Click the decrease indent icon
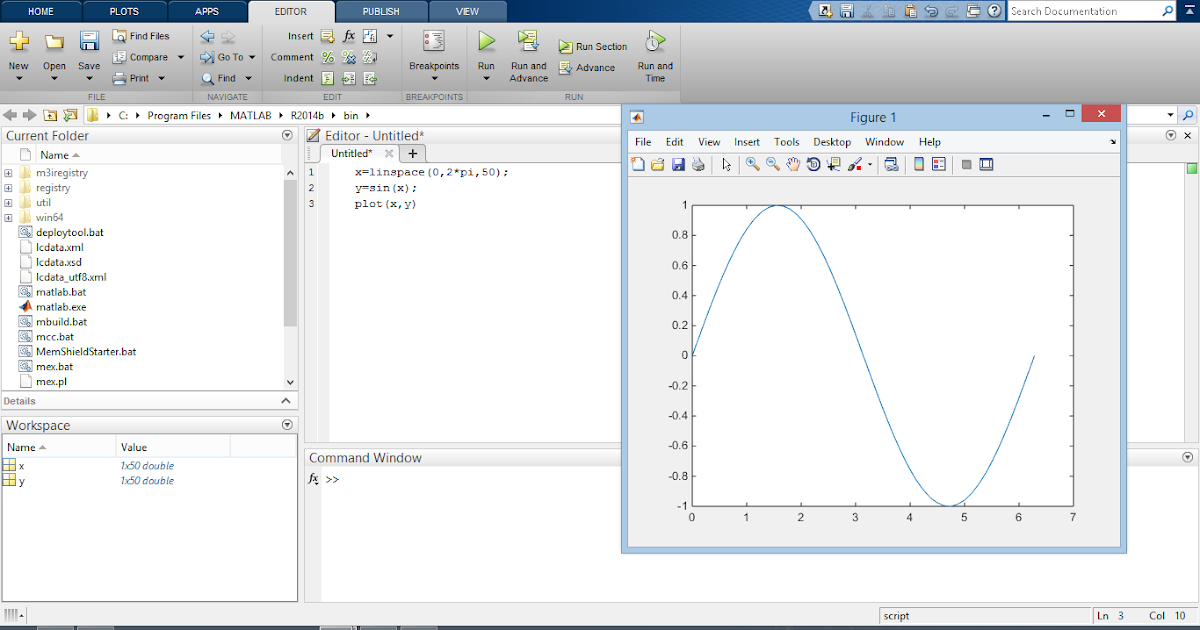This screenshot has width=1200, height=630. [x=370, y=78]
